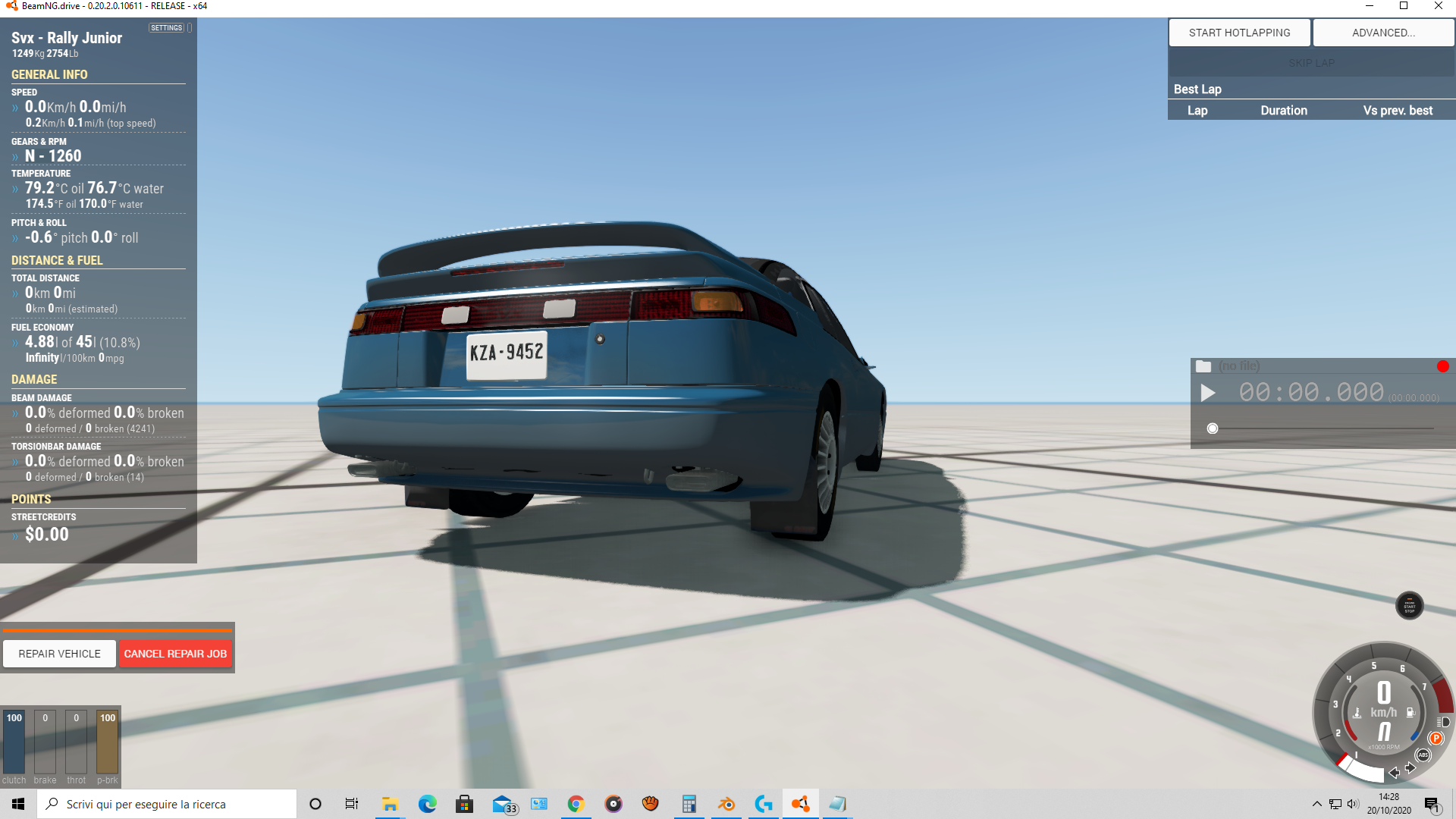Screen dimensions: 1456x819
Task: Click the DISTANCE & FUEL section heading
Action: (57, 260)
